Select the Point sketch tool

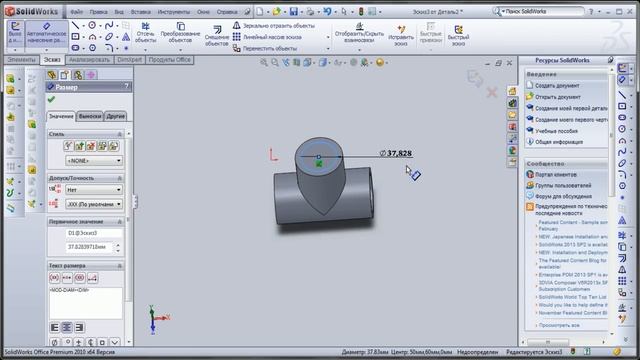[126, 48]
